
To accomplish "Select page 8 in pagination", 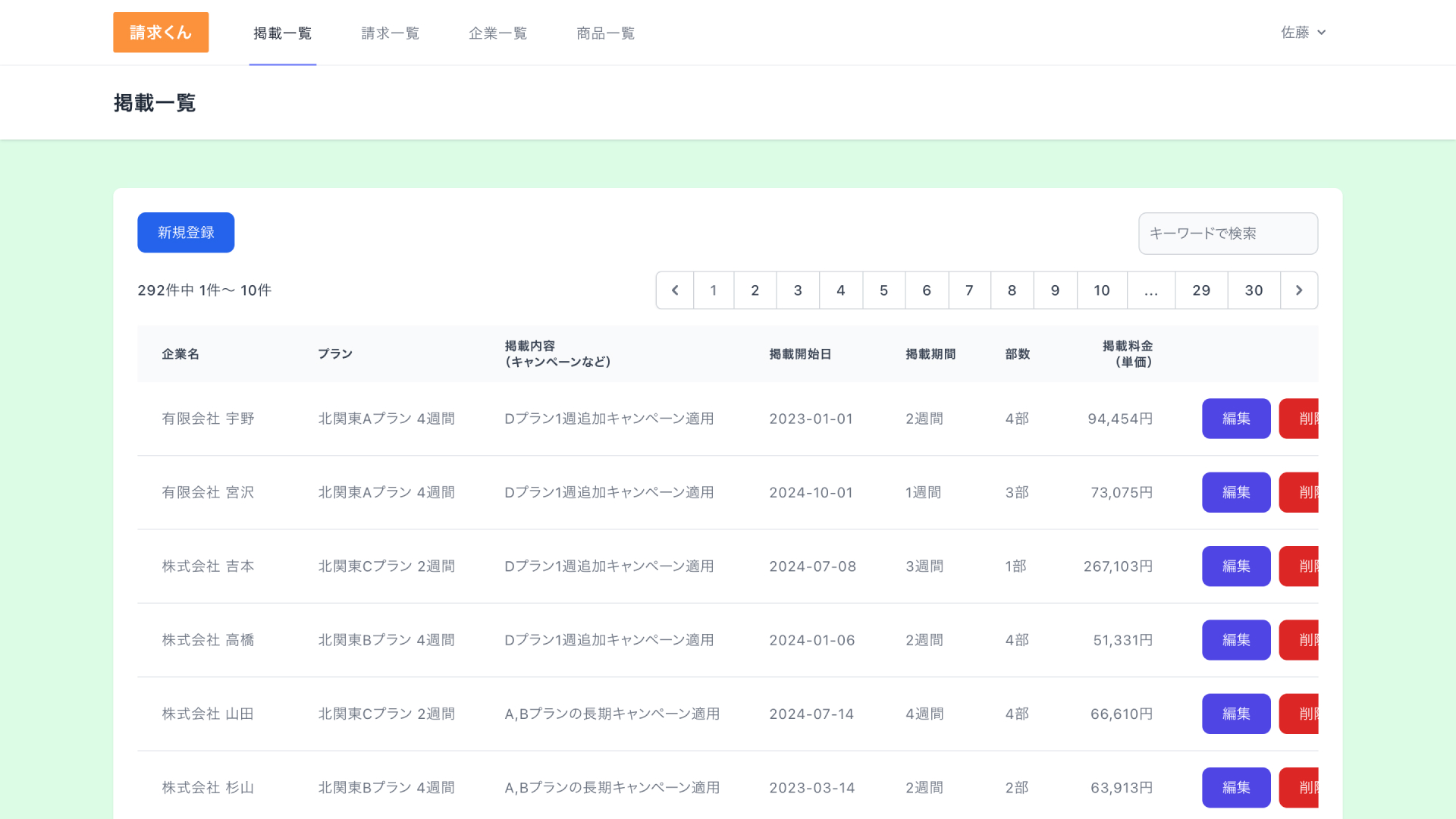I will point(1012,290).
